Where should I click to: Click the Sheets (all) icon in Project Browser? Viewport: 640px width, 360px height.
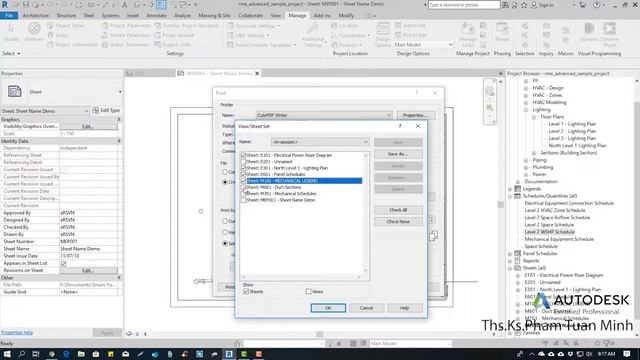[518, 268]
